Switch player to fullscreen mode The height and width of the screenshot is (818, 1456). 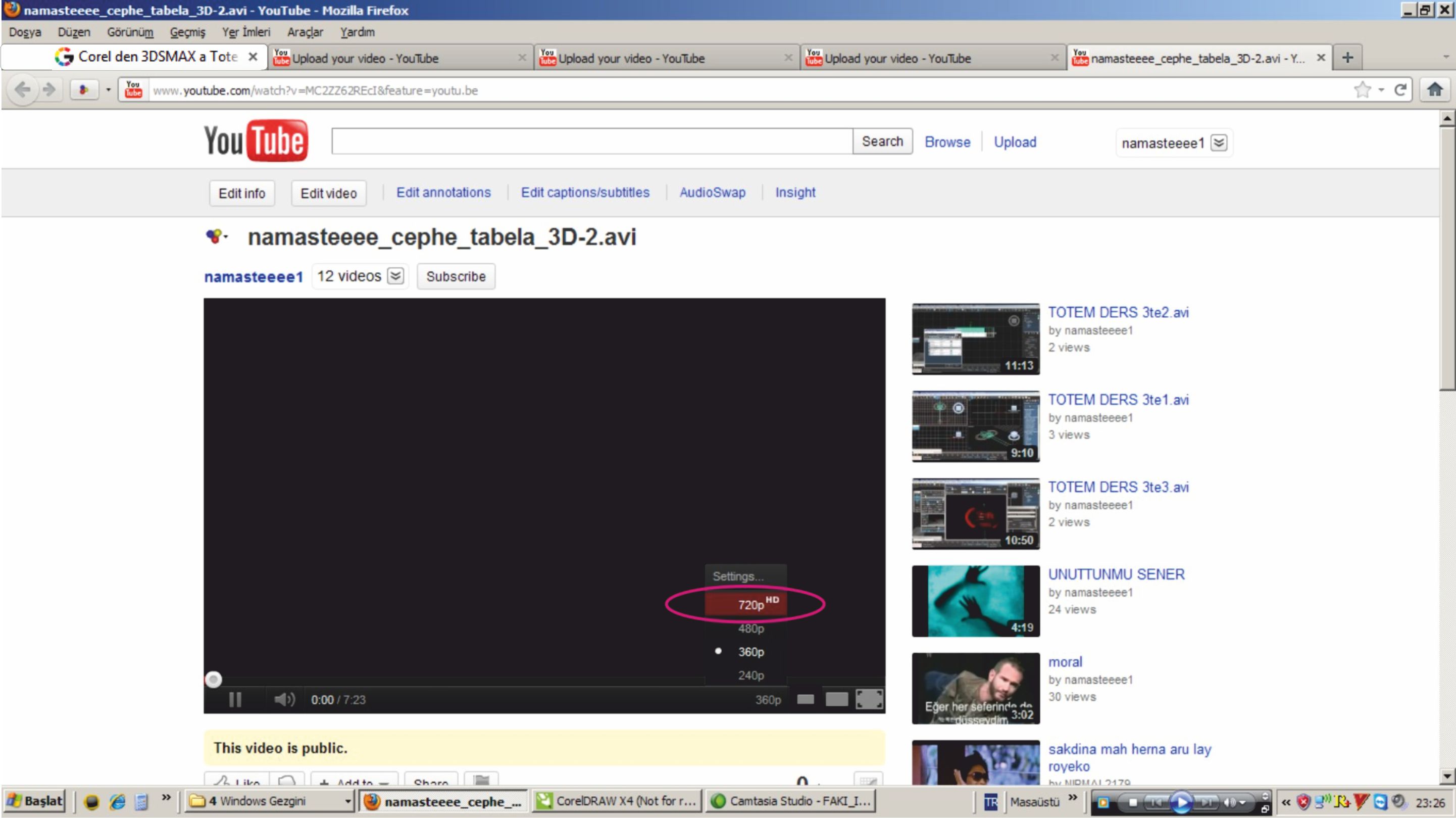pyautogui.click(x=869, y=699)
